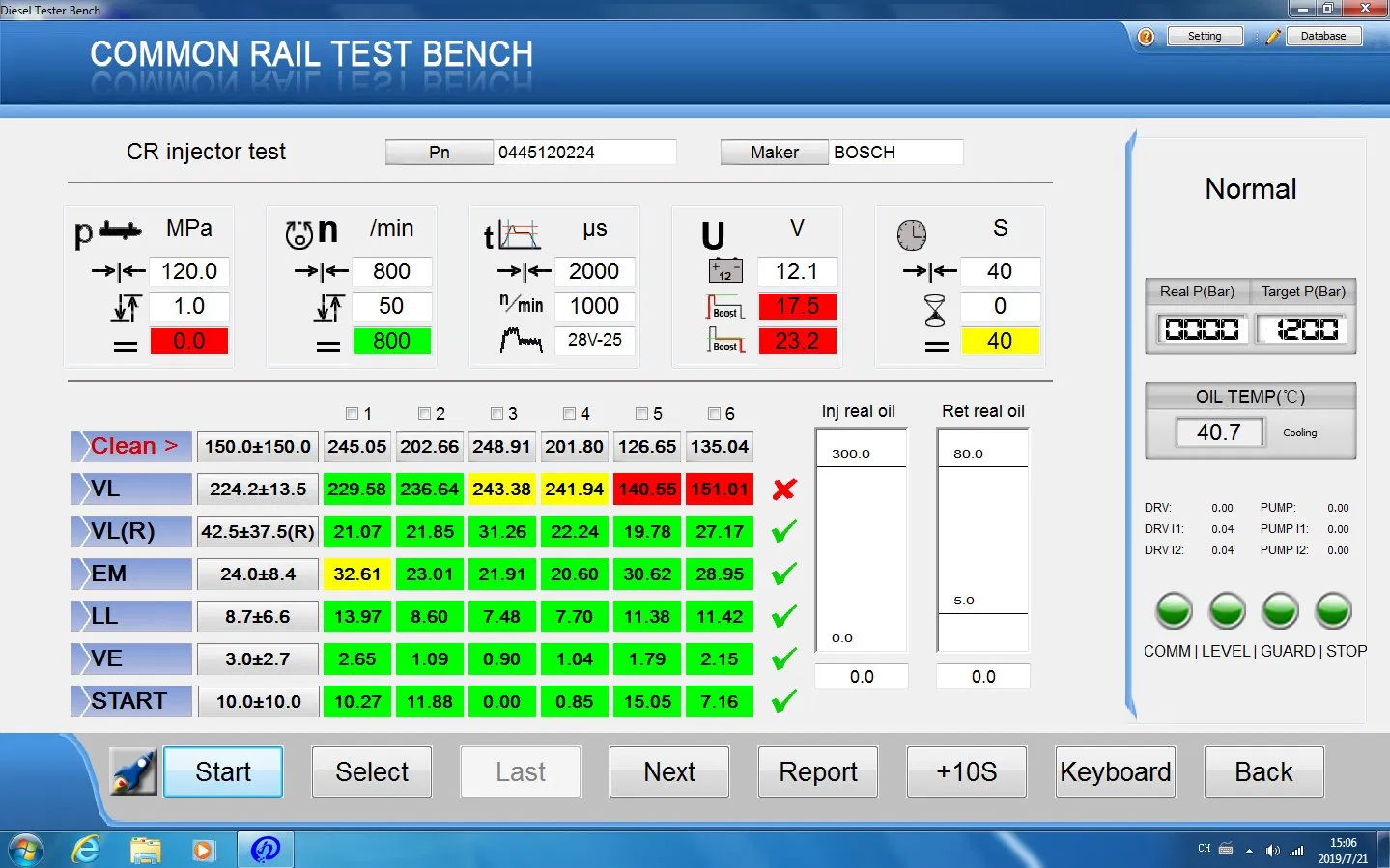Click the red 17.5 boost voltage value
This screenshot has width=1390, height=868.
pyautogui.click(x=797, y=306)
